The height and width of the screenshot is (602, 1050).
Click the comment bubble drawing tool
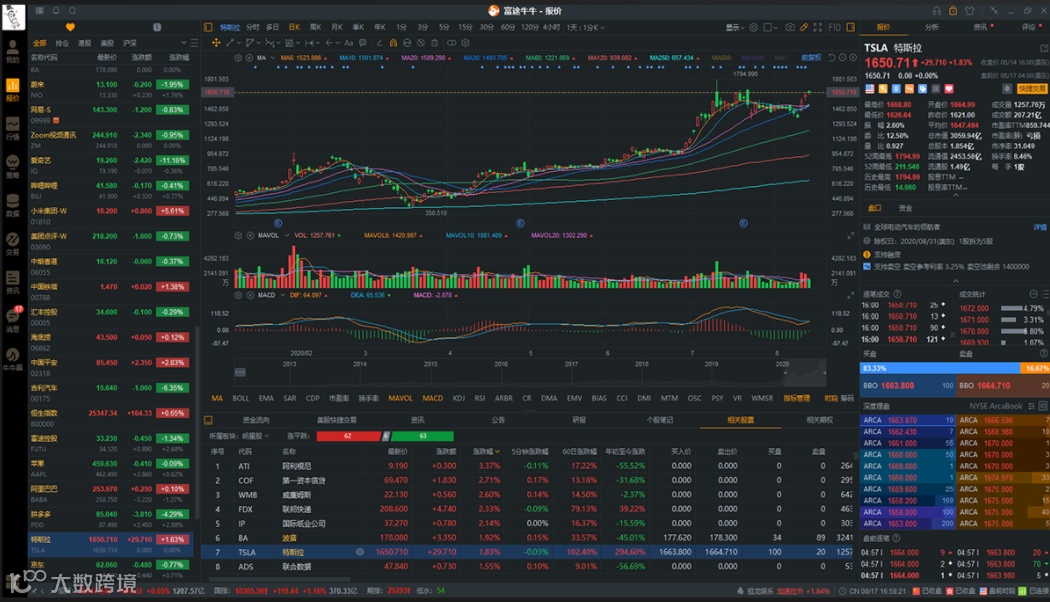(x=362, y=43)
